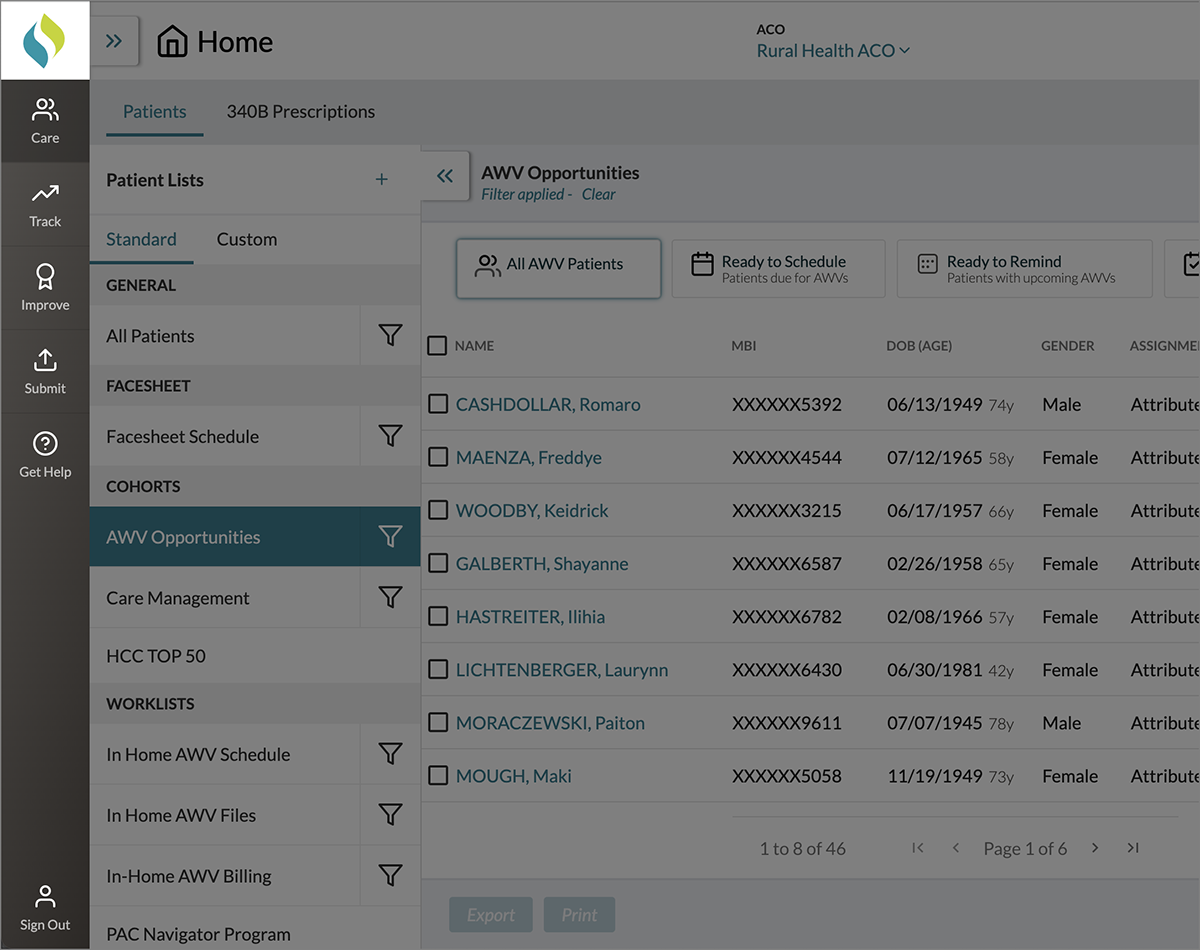Image resolution: width=1200 pixels, height=950 pixels.
Task: Check the box next to CASHDOLLAR, Romaro
Action: tap(438, 404)
